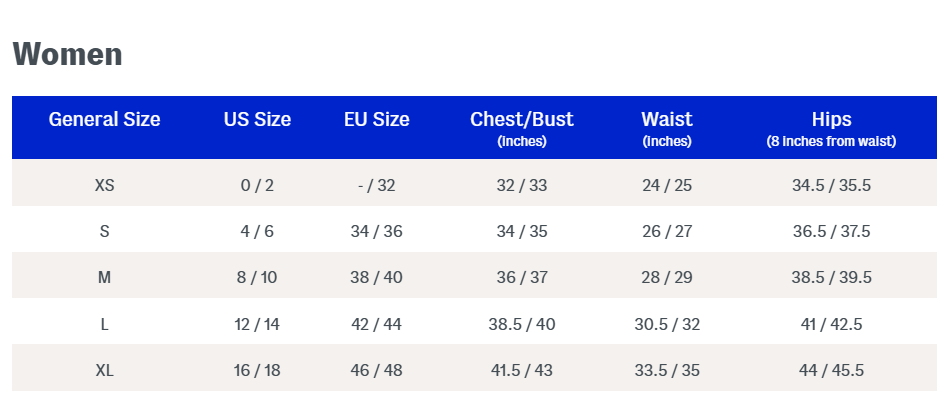The width and height of the screenshot is (945, 404).
Task: Click the XL size row label
Action: point(104,370)
